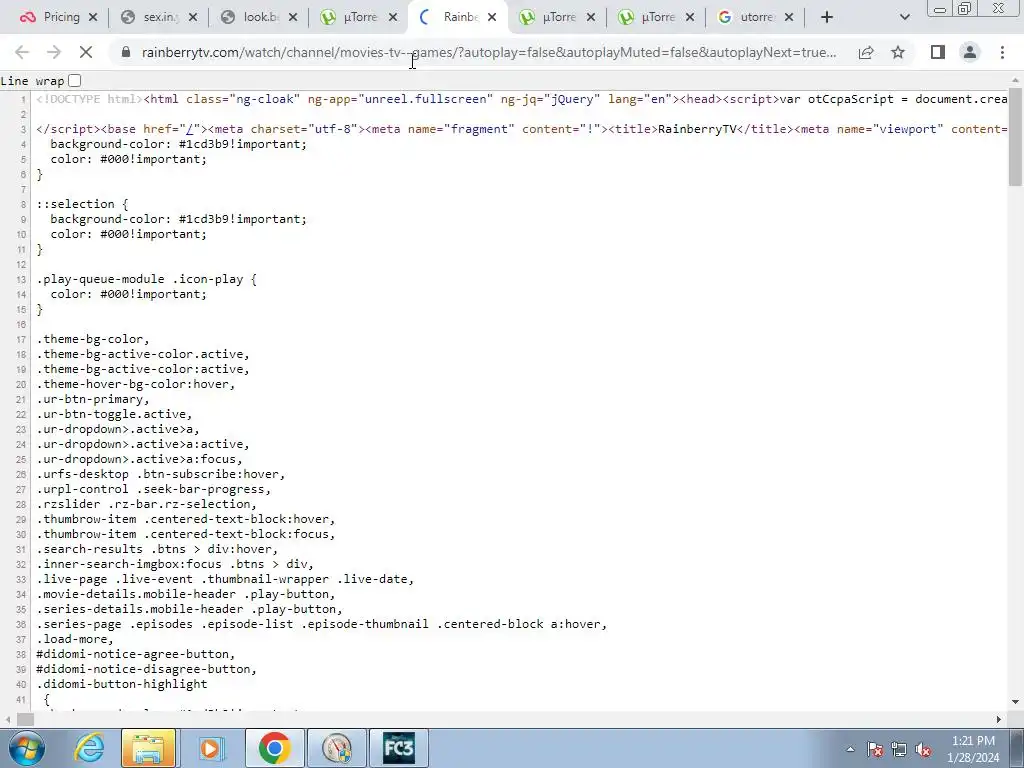The width and height of the screenshot is (1024, 768).
Task: Click the horizontal scrollbar thumb
Action: [x=25, y=719]
